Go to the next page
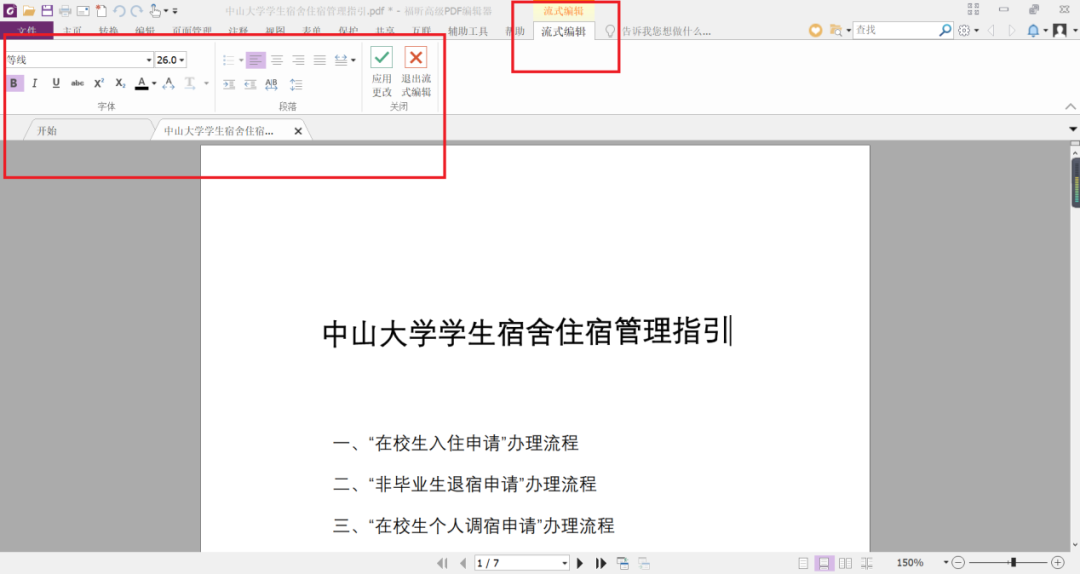 point(580,563)
